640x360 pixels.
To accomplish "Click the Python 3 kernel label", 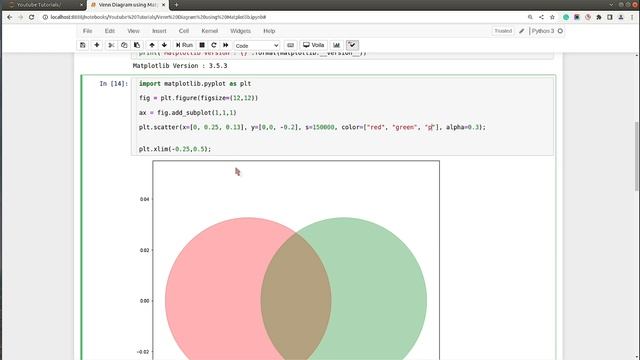I will pos(543,31).
